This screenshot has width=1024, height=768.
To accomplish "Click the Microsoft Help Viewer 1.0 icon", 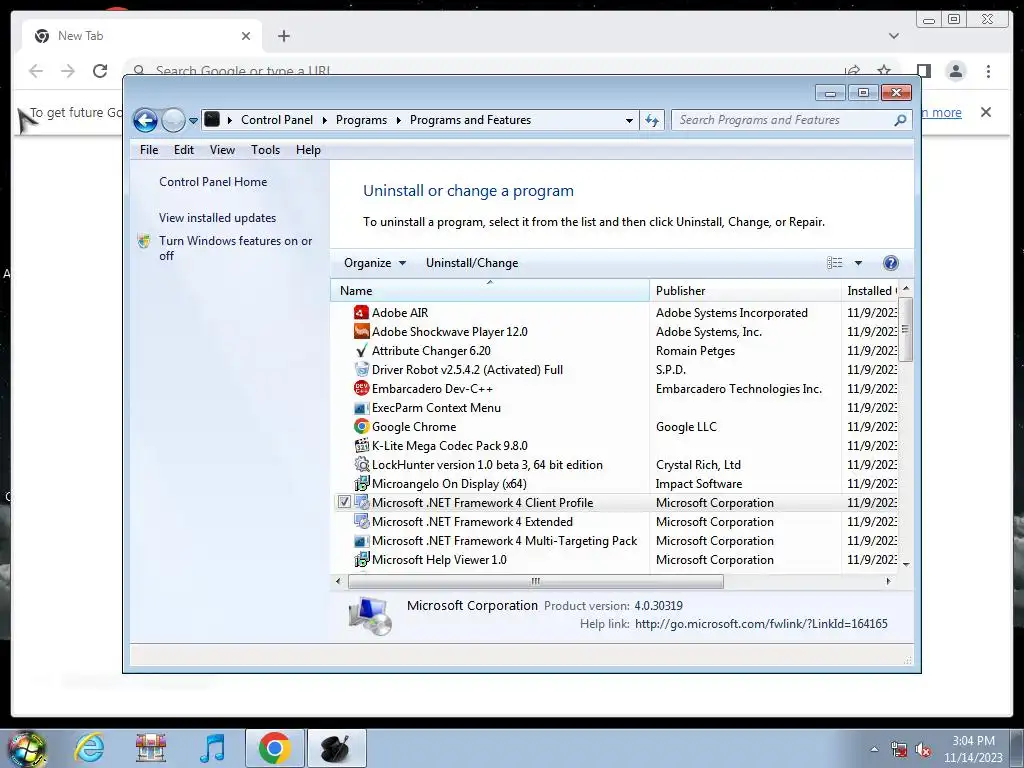I will click(361, 560).
